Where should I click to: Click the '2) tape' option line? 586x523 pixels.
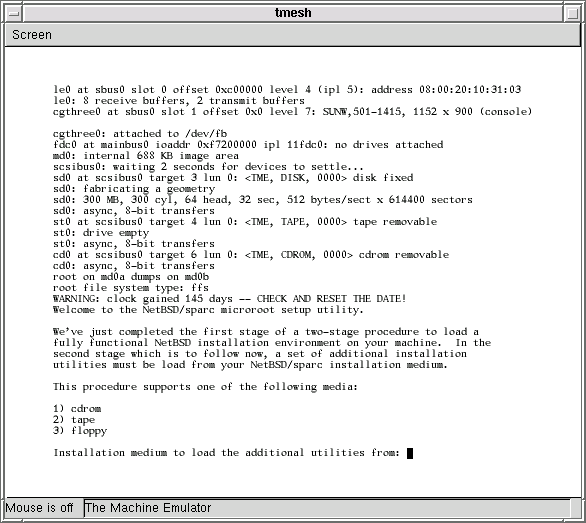click(x=74, y=420)
